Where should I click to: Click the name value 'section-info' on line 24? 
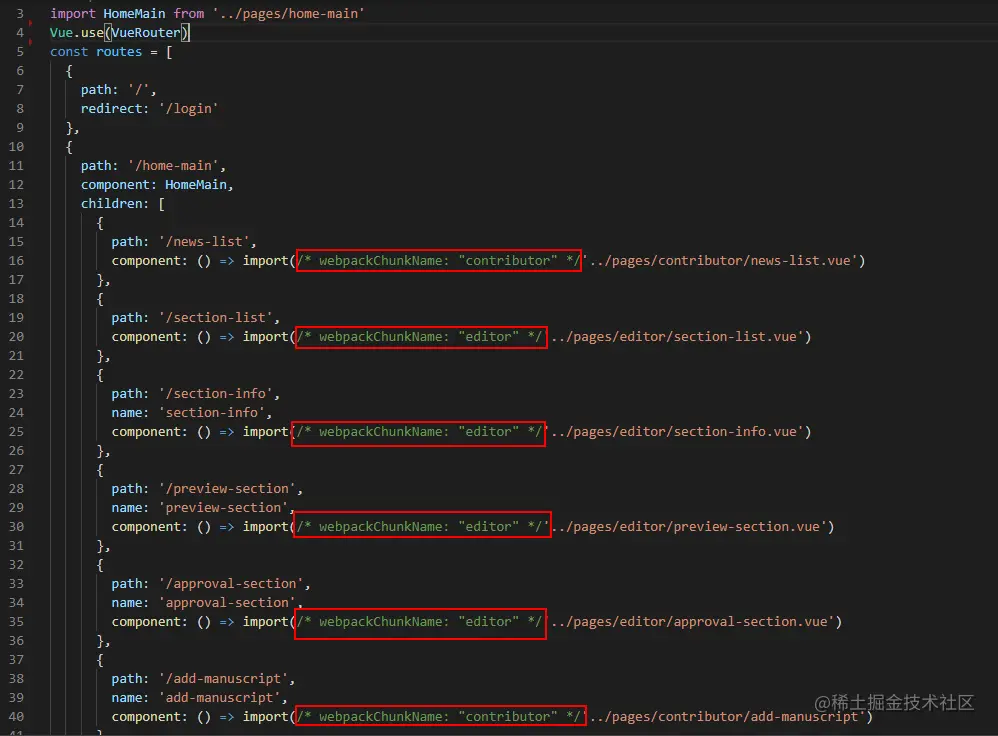[x=211, y=413]
